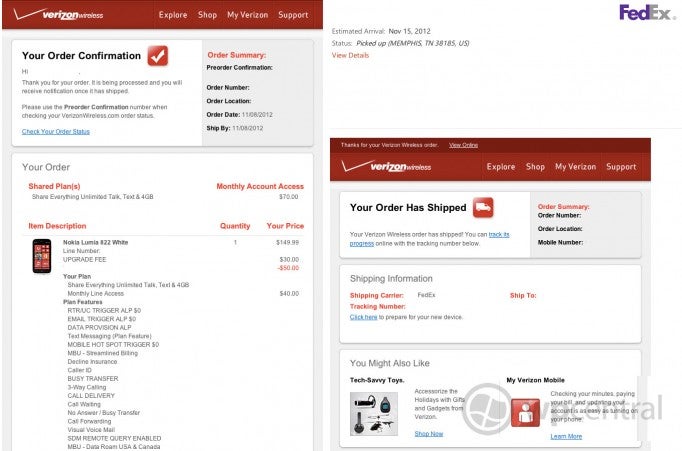
Task: Click the 'Shipping Carrier:' label
Action: [x=377, y=295]
